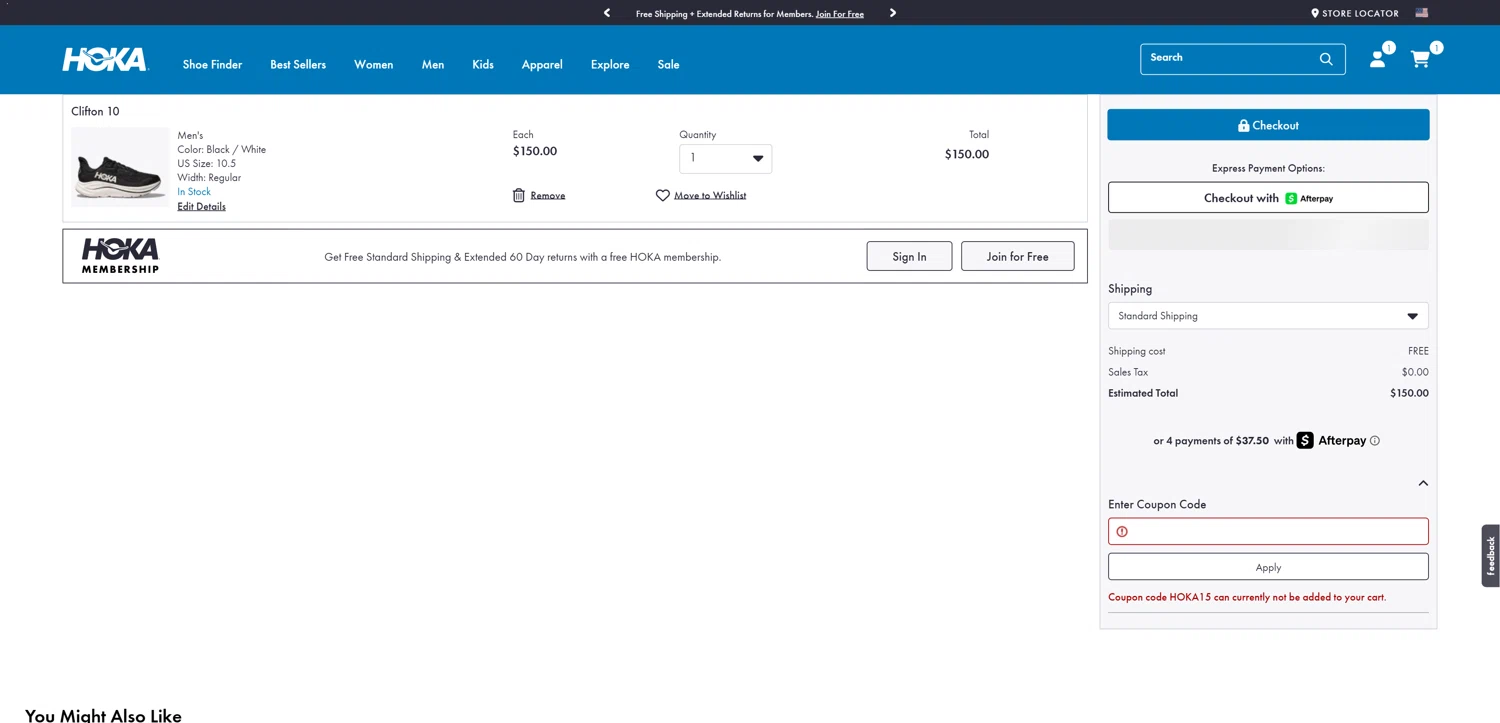1500x723 pixels.
Task: Open Clifton 10 shoe thumbnail
Action: point(120,166)
